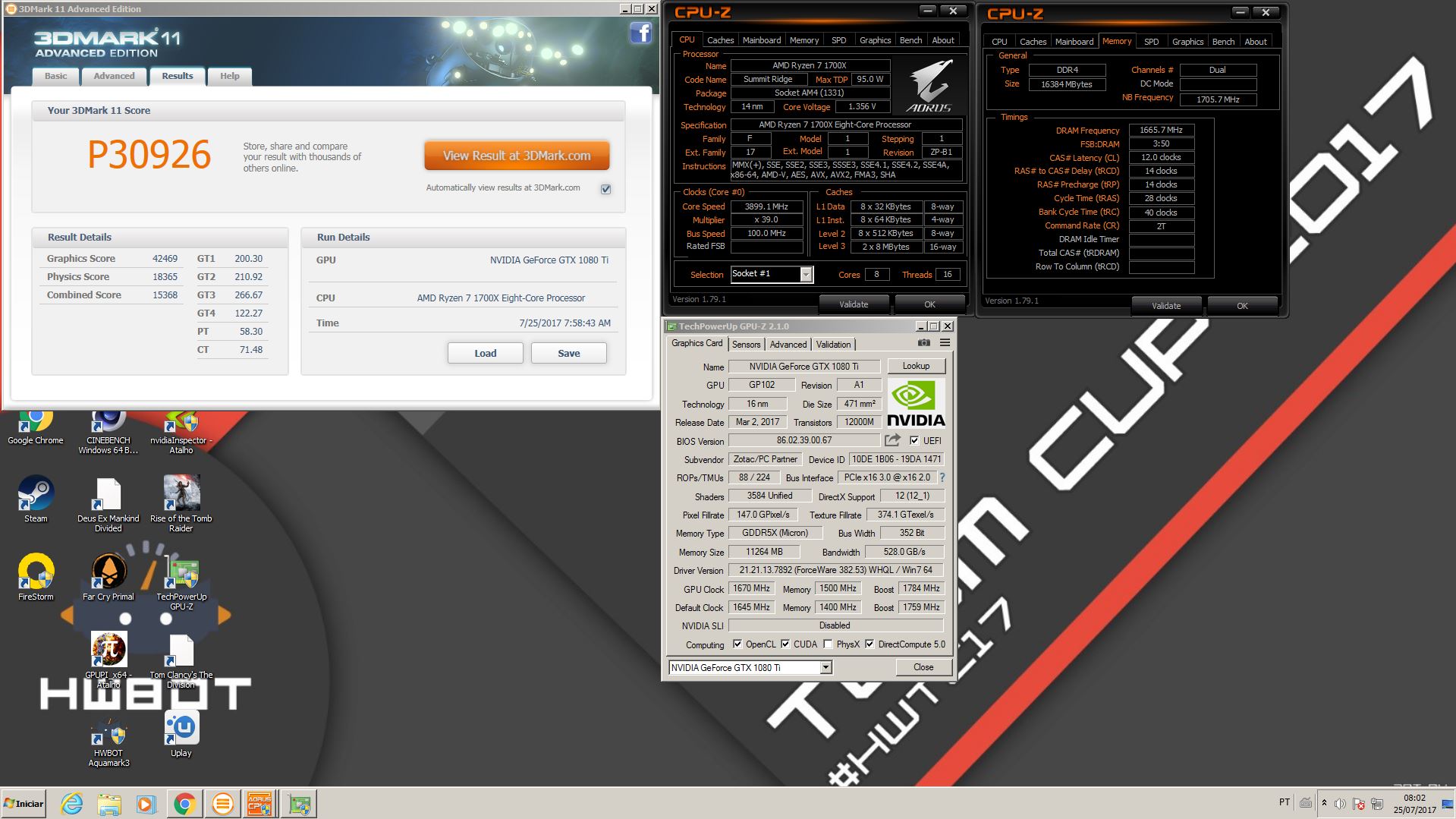The image size is (1456, 819).
Task: Toggle CUDA computing checkbox
Action: pyautogui.click(x=785, y=644)
